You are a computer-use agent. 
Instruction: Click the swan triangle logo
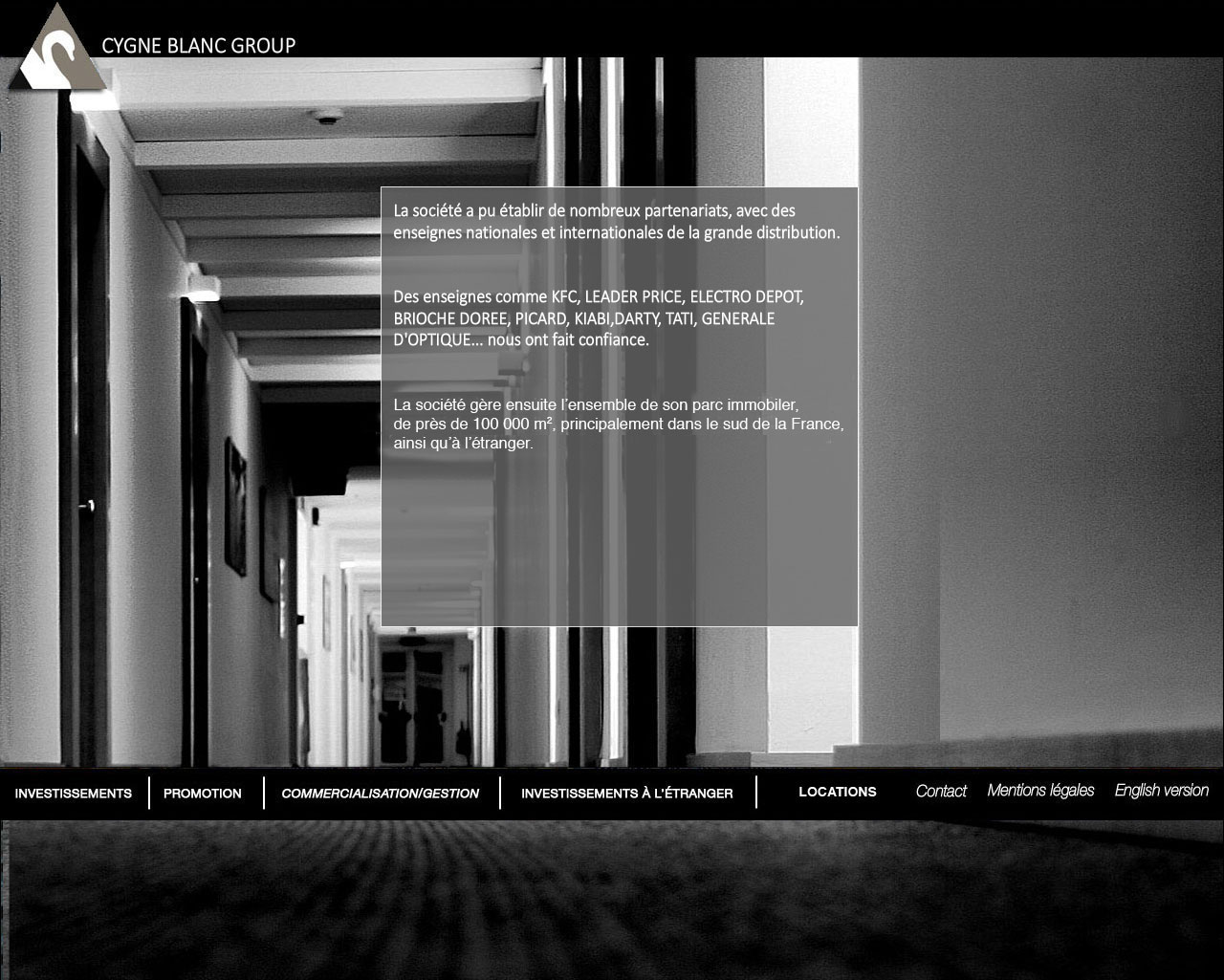58,49
